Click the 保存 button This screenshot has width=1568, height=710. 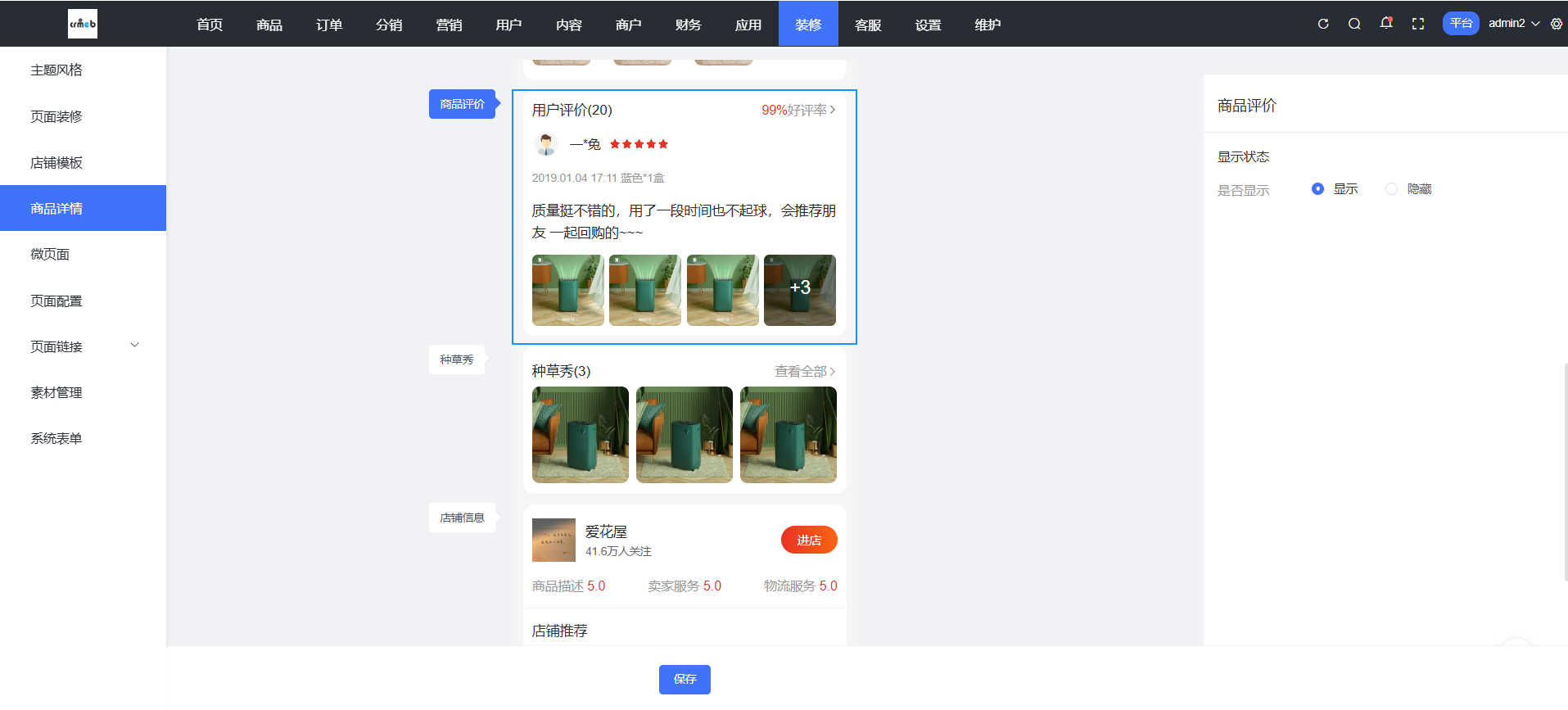685,679
